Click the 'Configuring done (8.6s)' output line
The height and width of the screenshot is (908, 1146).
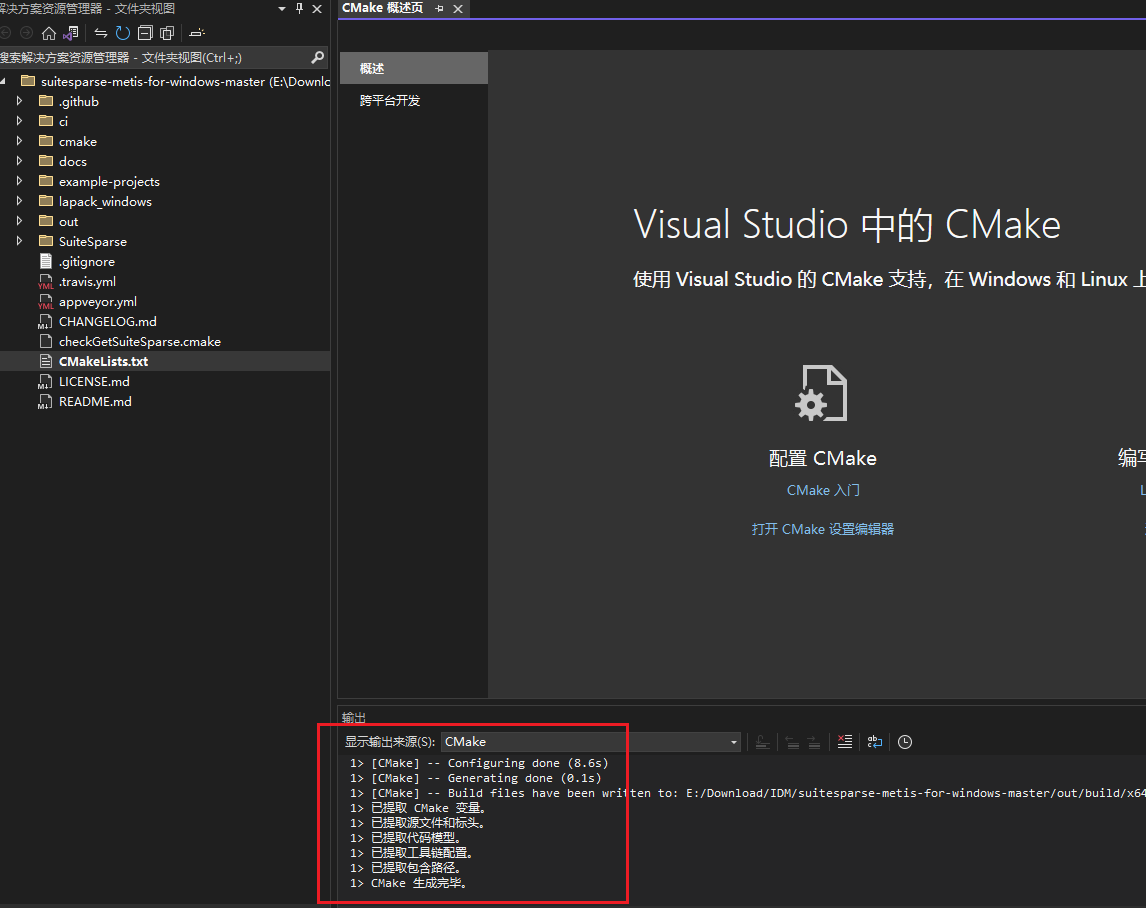click(x=479, y=763)
